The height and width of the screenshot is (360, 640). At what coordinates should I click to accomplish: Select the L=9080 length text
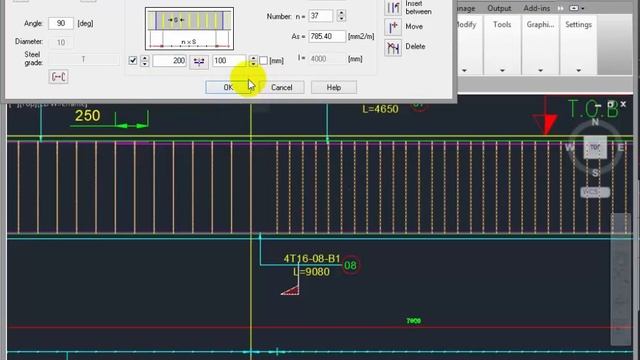[311, 272]
